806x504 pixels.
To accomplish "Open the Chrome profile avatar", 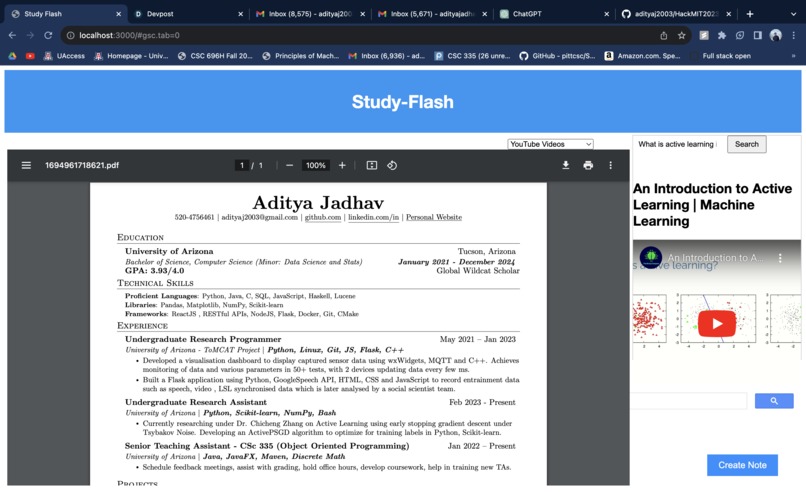I will (776, 35).
